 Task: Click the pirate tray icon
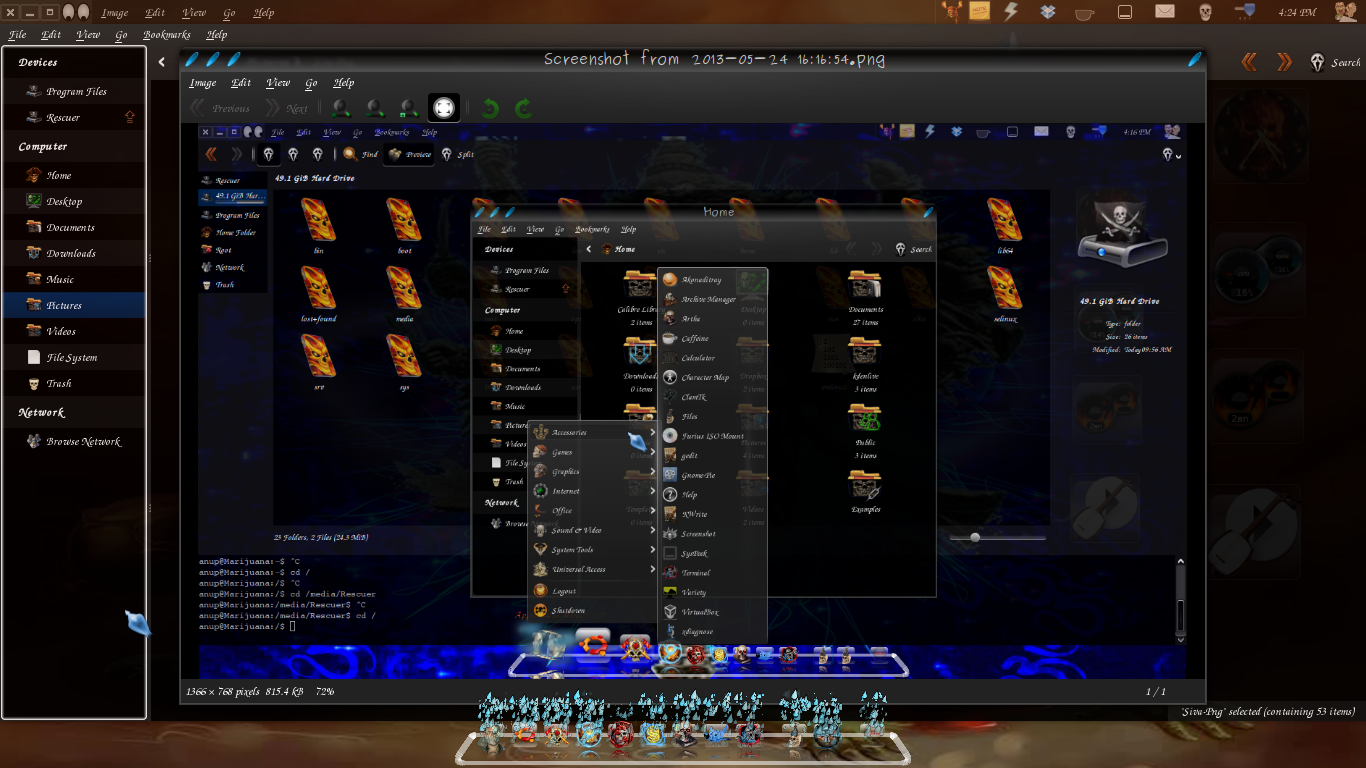(951, 12)
